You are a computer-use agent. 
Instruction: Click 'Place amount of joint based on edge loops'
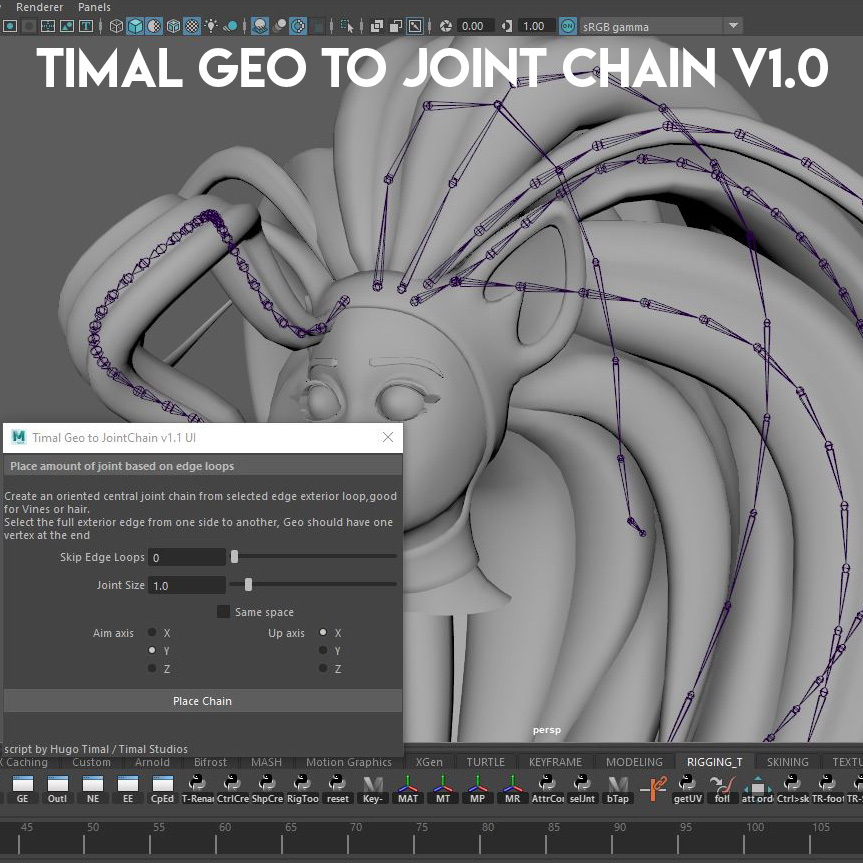pos(122,466)
